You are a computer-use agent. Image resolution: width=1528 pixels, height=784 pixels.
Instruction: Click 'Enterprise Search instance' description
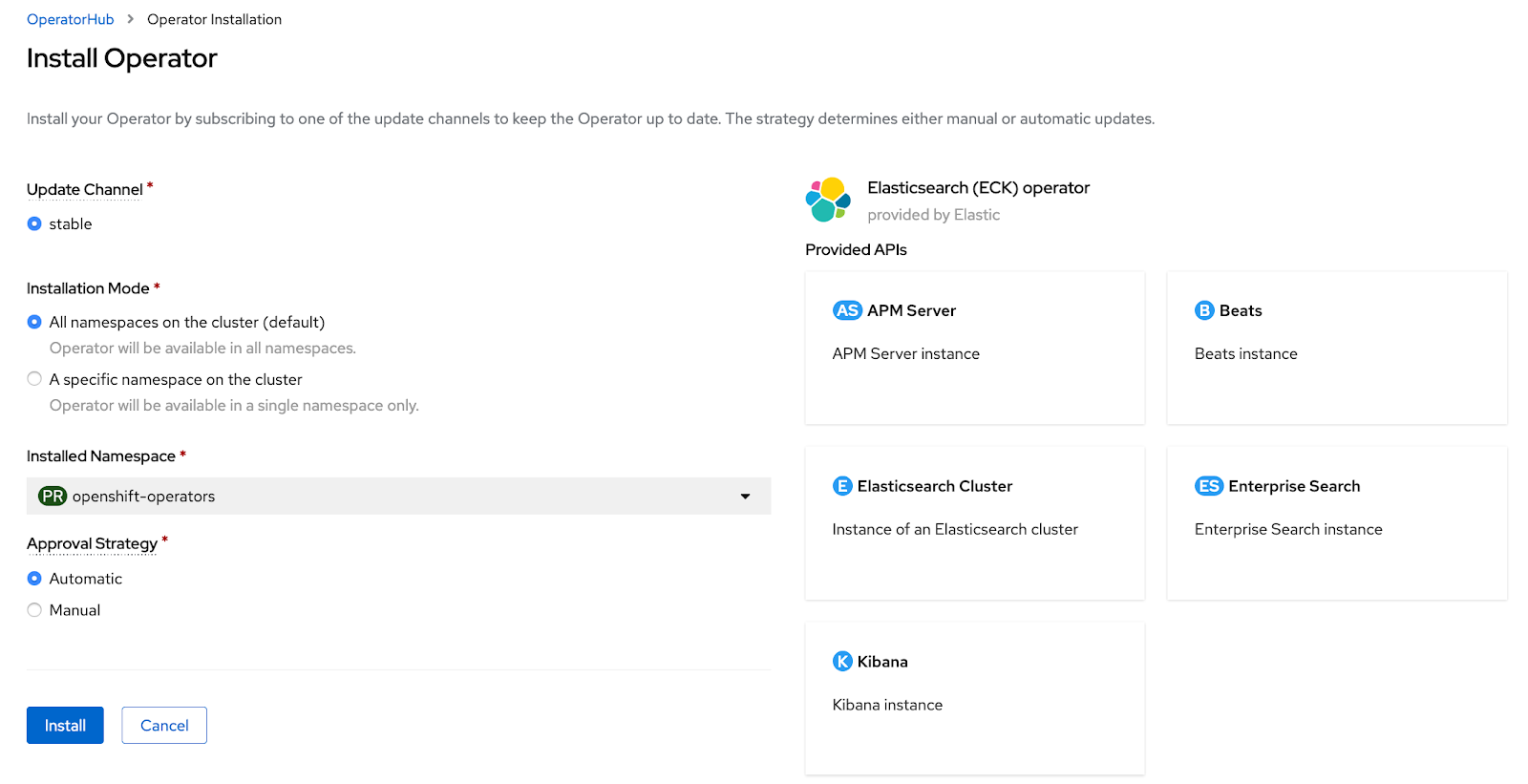point(1288,529)
